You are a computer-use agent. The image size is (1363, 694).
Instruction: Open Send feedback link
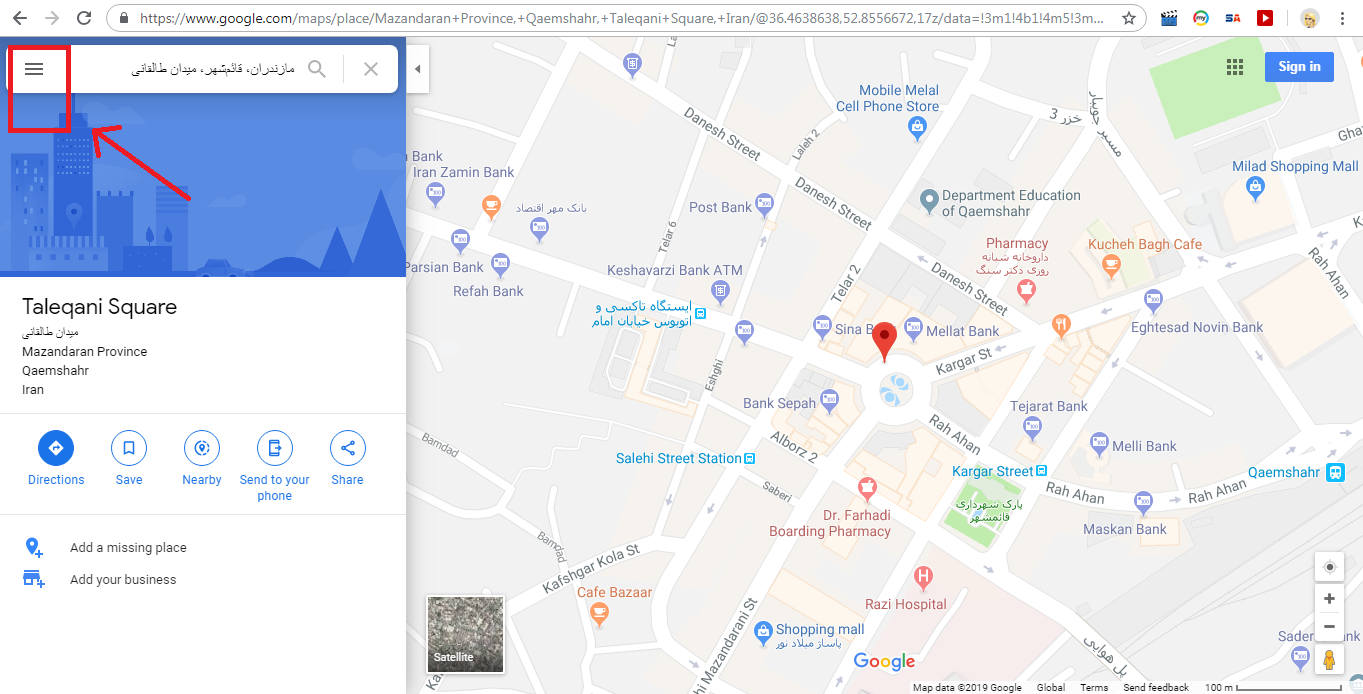click(x=1156, y=687)
